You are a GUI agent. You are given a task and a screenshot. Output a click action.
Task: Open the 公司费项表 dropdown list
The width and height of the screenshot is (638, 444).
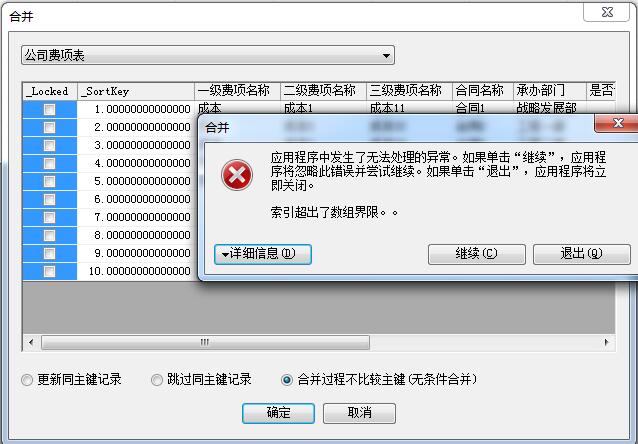(208, 55)
